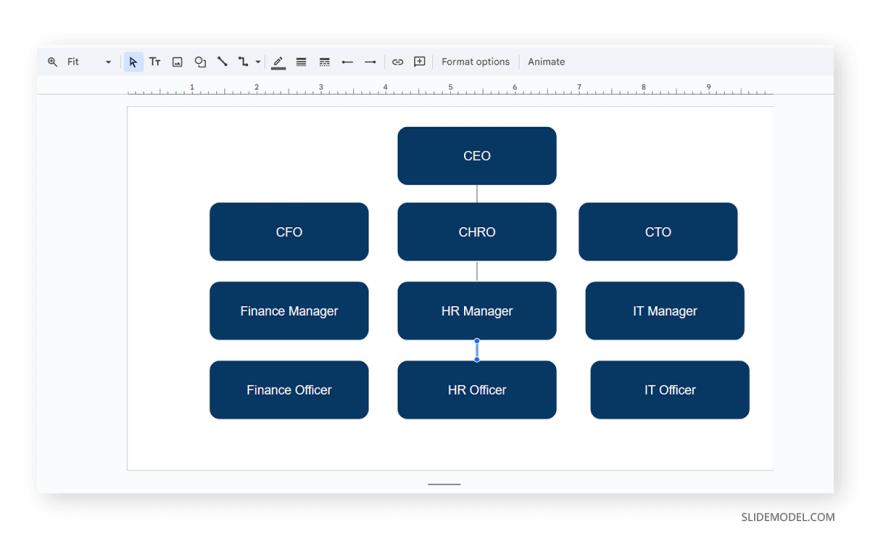Click the CTO shape
The image size is (870, 539).
click(658, 231)
